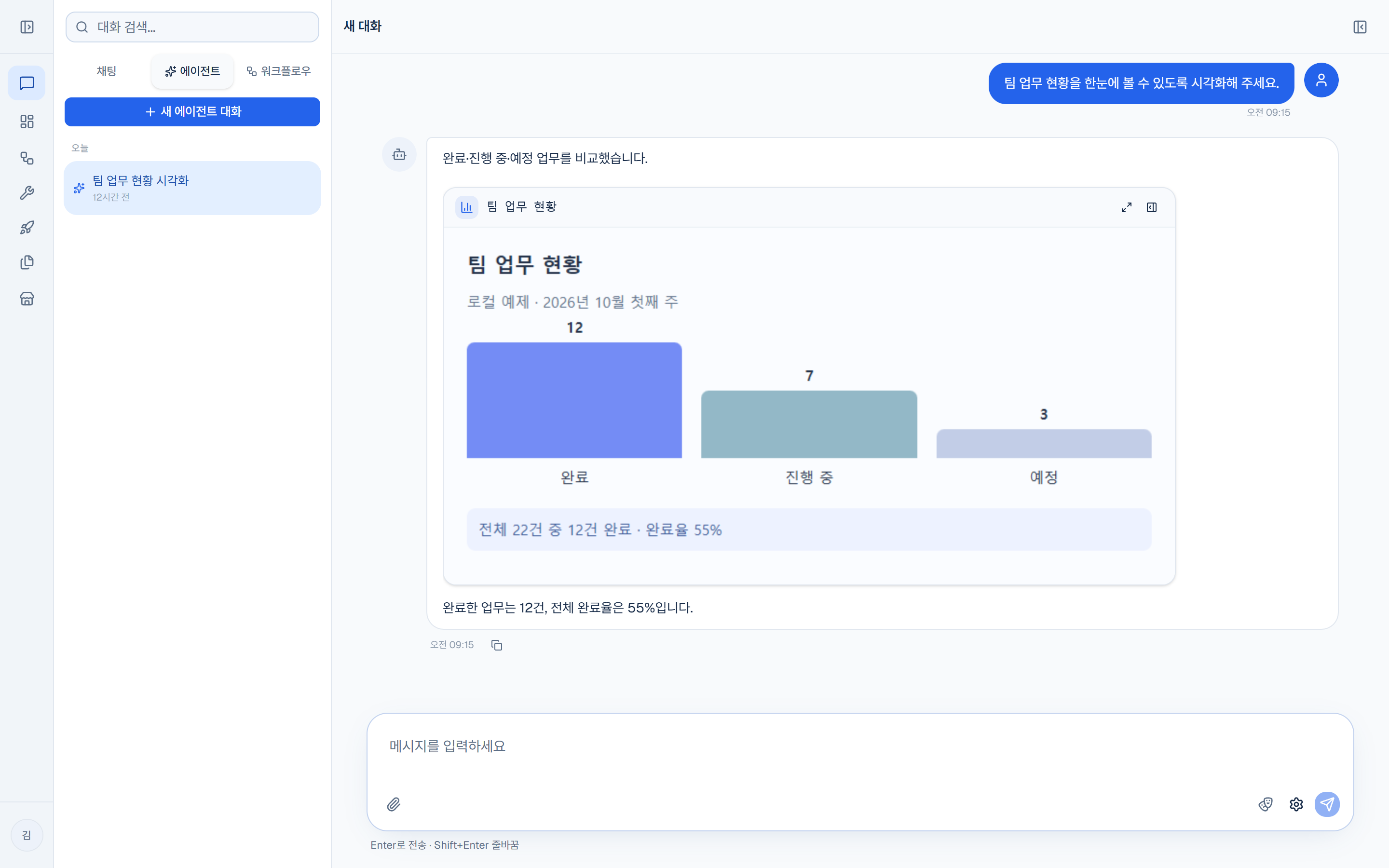Click the 김 user avatar

click(27, 835)
